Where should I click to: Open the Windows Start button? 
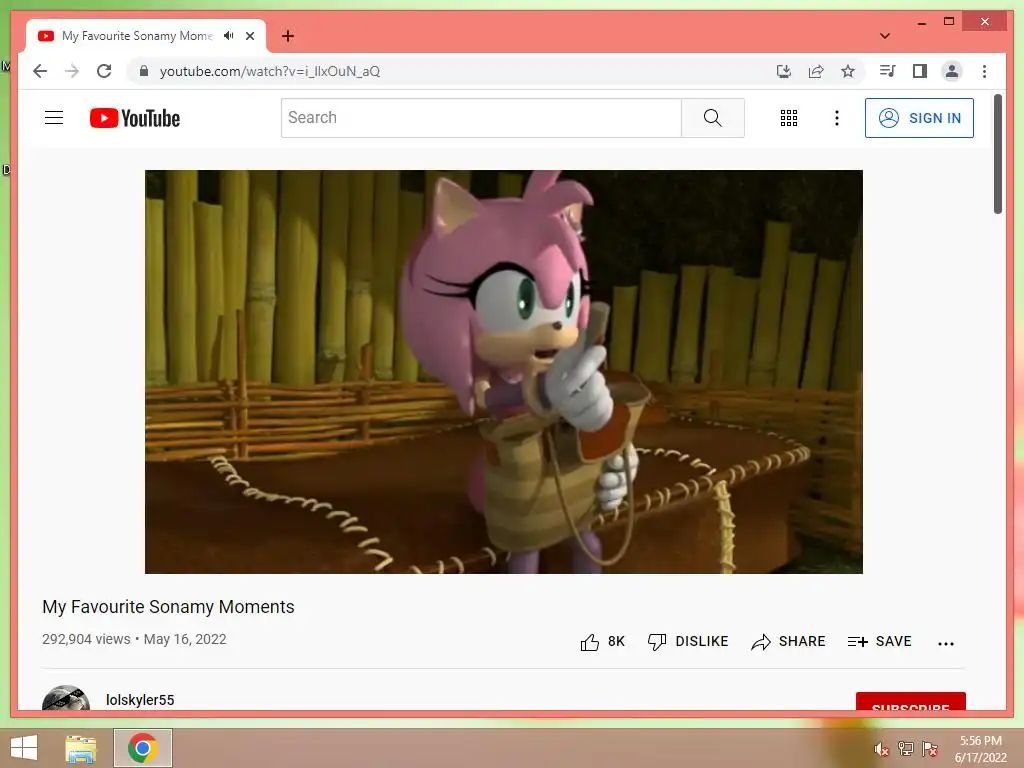click(x=24, y=748)
